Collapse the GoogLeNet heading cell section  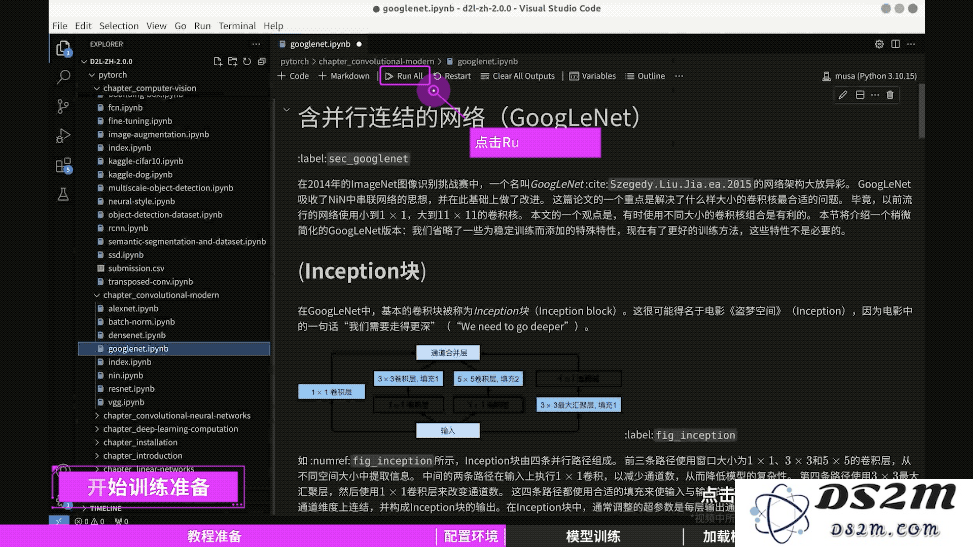point(286,110)
